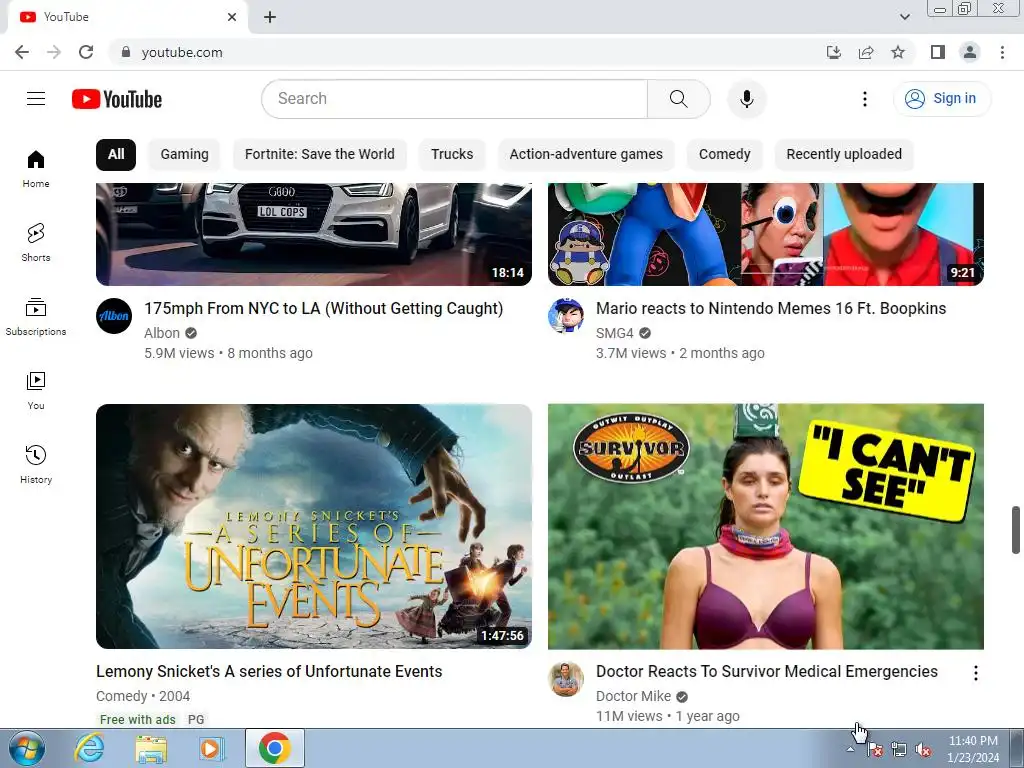Open the Doctor Mike channel avatar
The image size is (1024, 768).
[566, 679]
